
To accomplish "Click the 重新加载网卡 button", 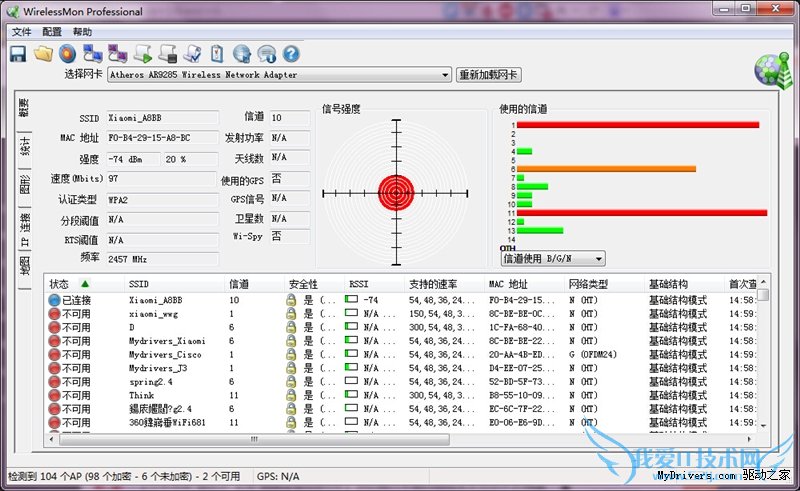I will 488,75.
